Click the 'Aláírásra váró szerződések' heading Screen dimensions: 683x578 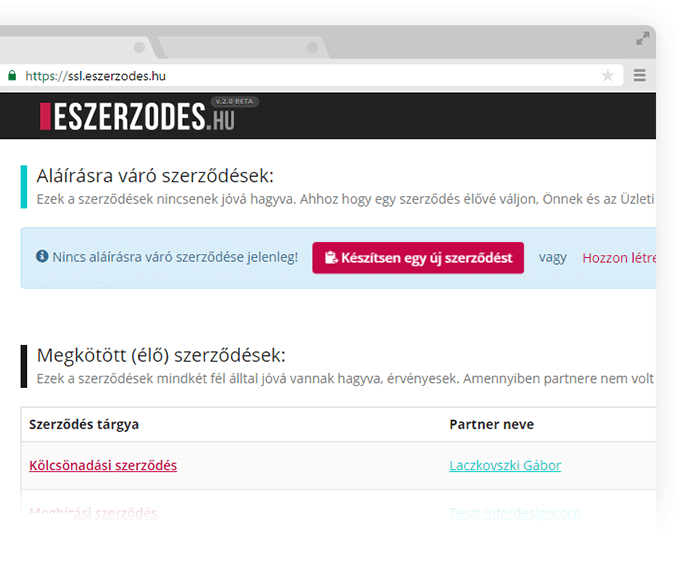pyautogui.click(x=155, y=176)
